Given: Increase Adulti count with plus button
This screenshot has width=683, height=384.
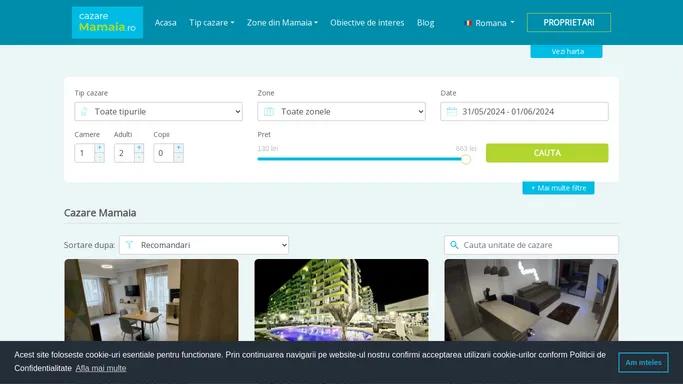Looking at the screenshot, I should tap(139, 148).
